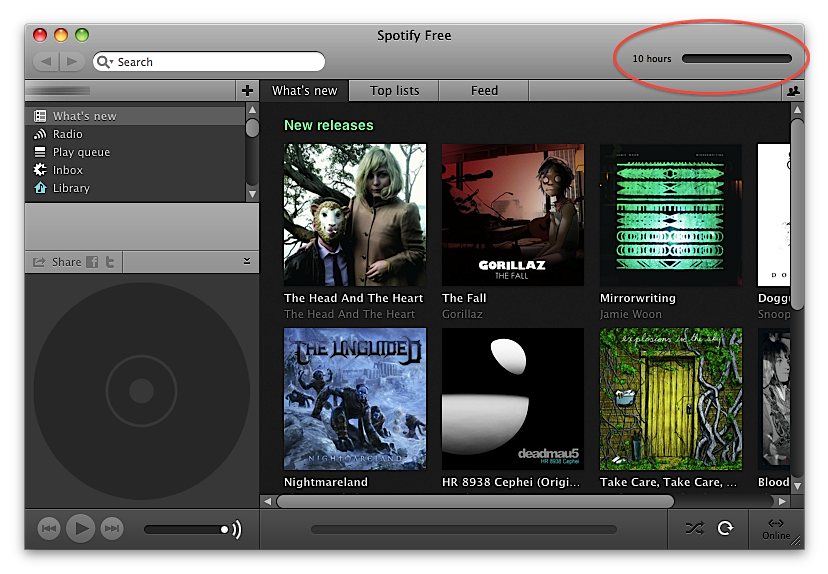Go forward with the right arrow button
This screenshot has width=828, height=574.
coord(72,62)
